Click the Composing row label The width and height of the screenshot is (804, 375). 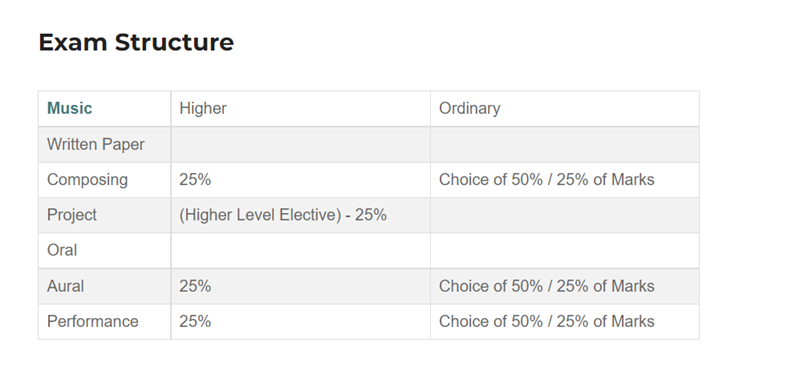87,180
